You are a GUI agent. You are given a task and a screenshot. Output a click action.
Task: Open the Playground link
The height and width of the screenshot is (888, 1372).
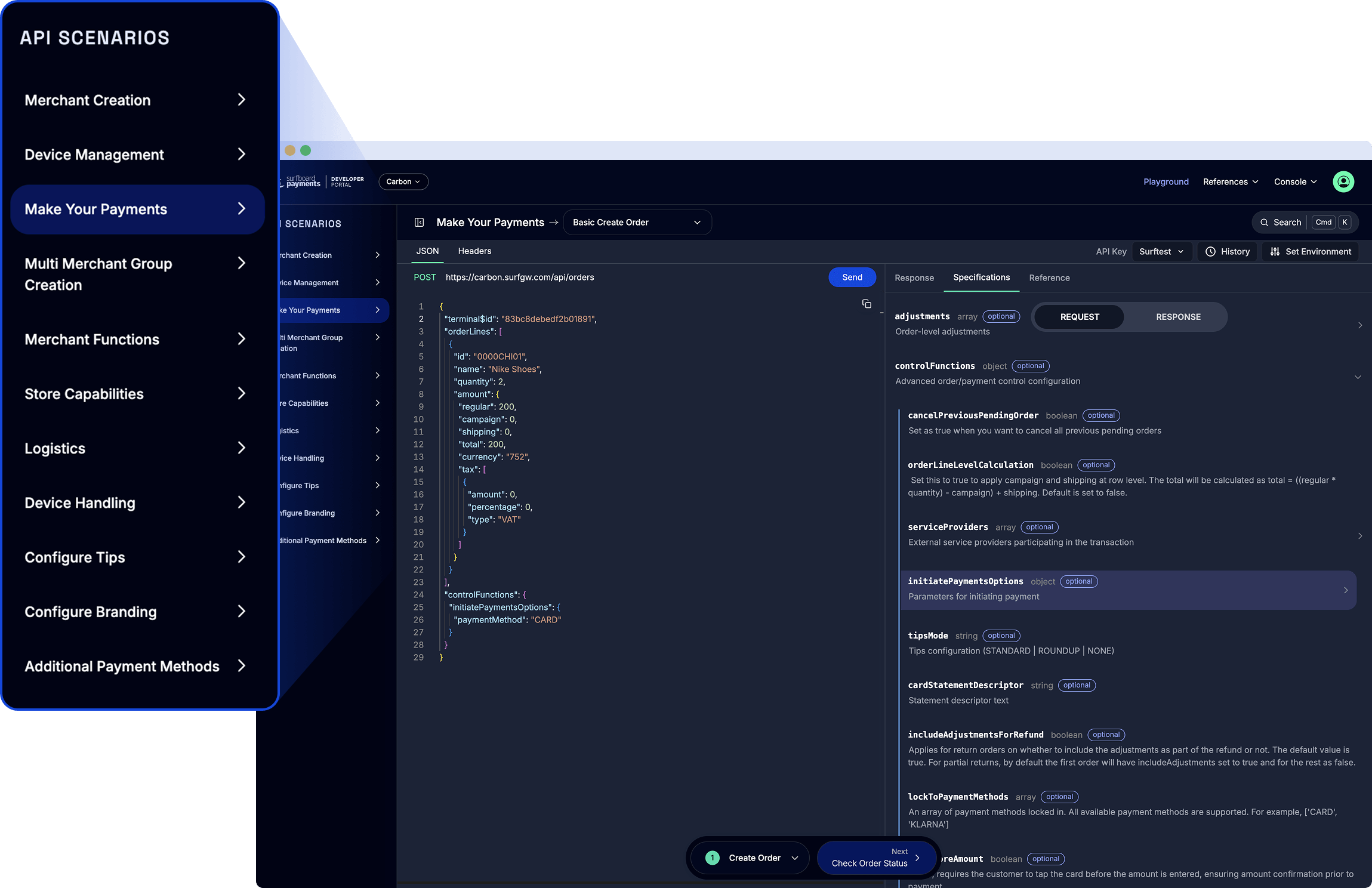pos(1166,181)
